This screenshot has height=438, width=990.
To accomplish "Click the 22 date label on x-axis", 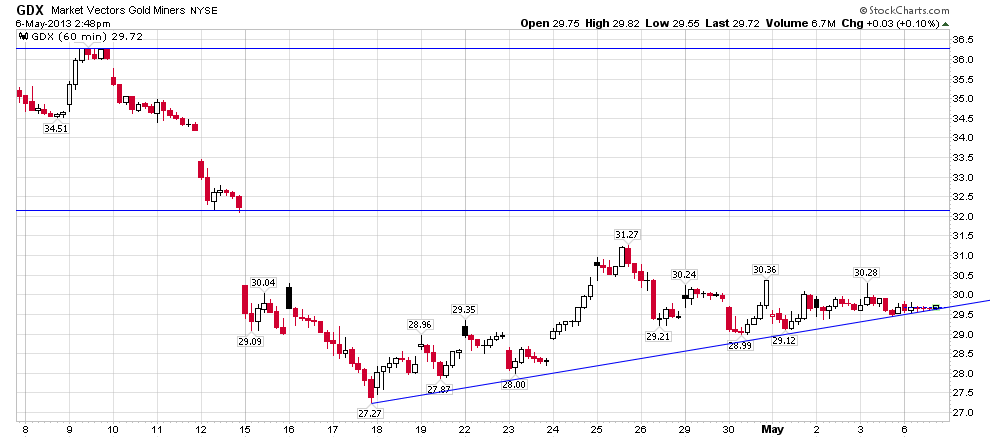I will (465, 430).
